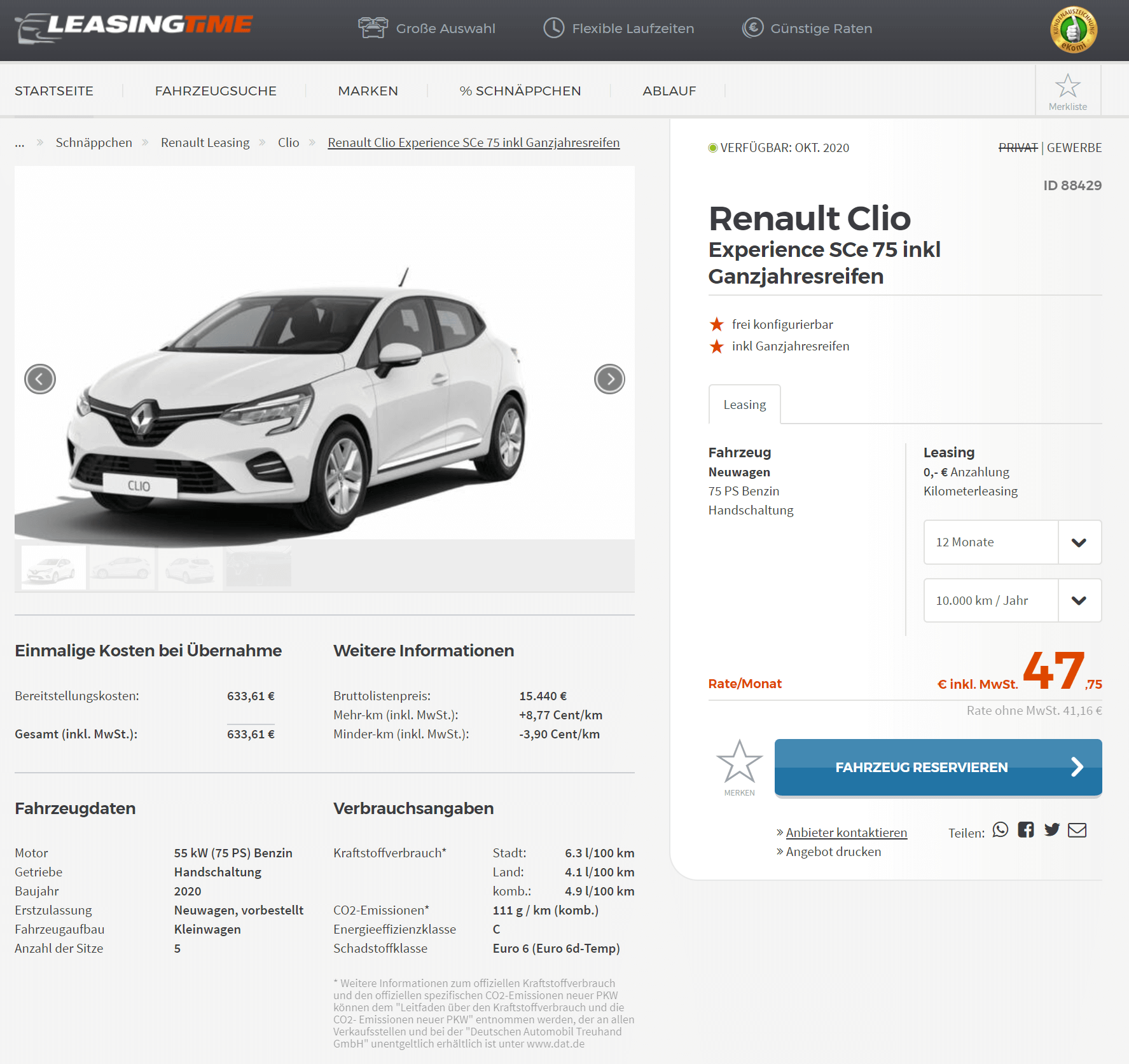Click the Verbrauchsangaben heading
Image resolution: width=1129 pixels, height=1064 pixels.
[x=413, y=808]
